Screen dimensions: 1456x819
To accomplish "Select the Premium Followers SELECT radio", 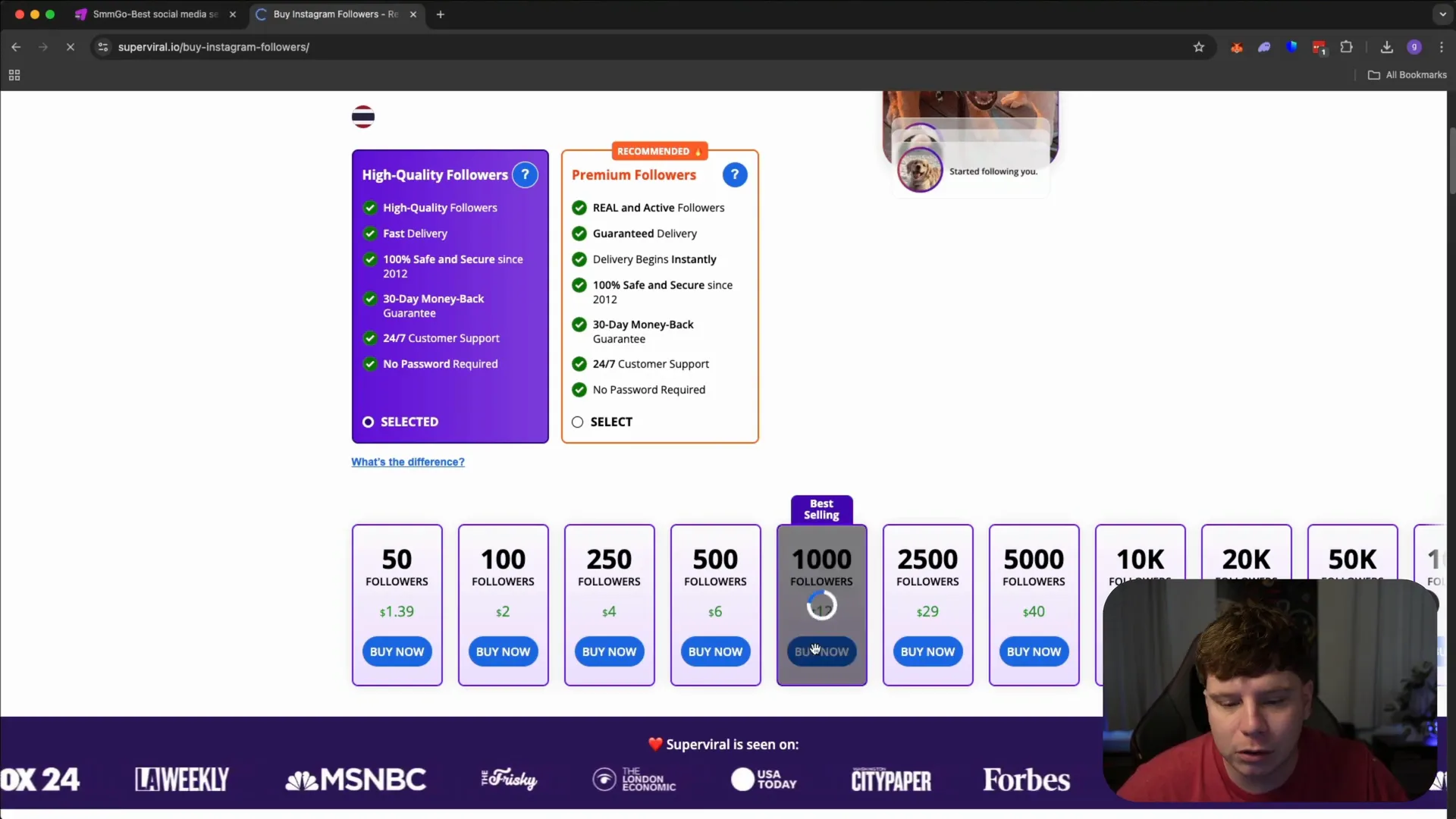I will pos(577,422).
